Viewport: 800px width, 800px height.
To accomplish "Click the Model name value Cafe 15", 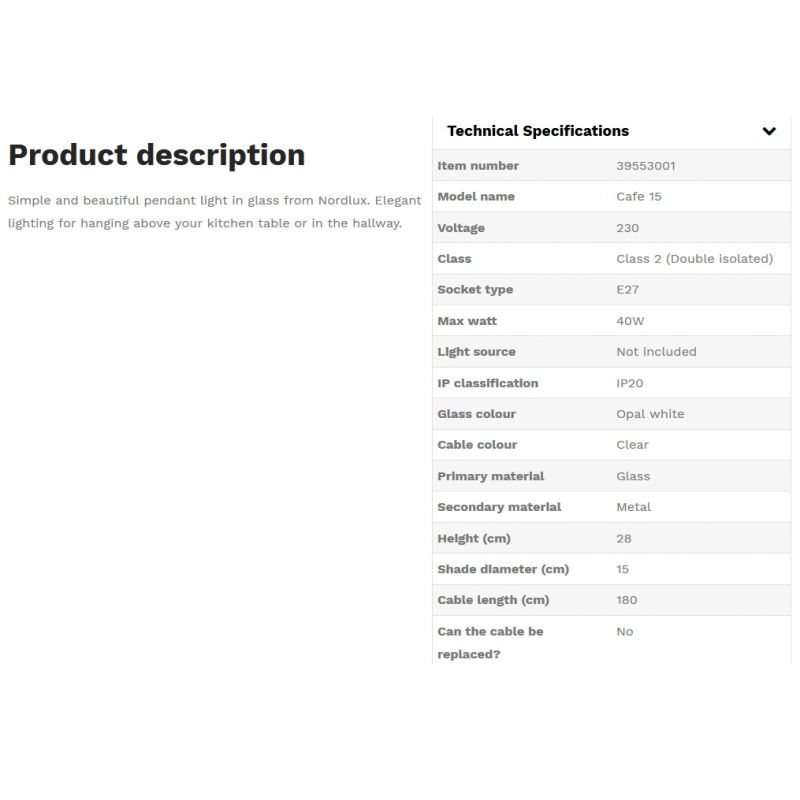I will (x=639, y=197).
